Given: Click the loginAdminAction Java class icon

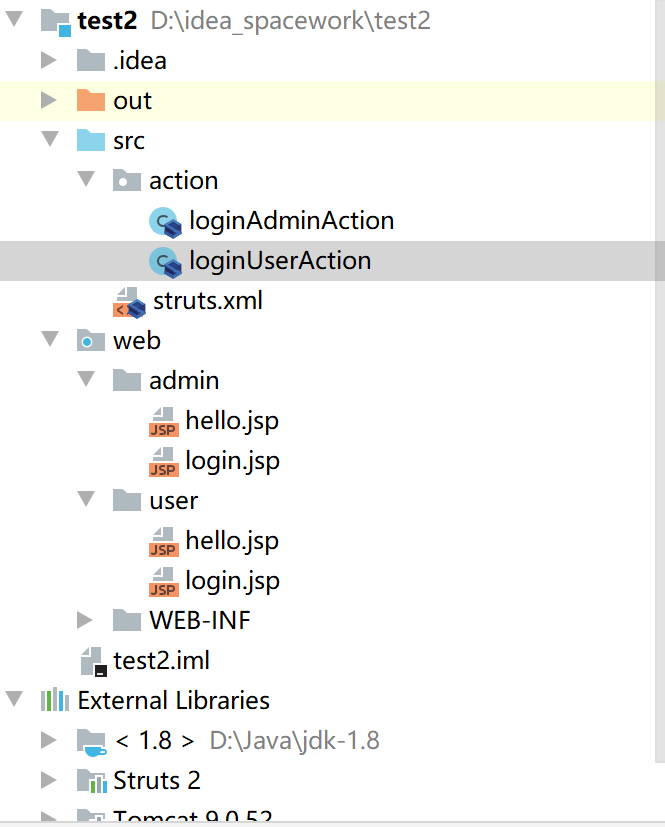Looking at the screenshot, I should [165, 221].
